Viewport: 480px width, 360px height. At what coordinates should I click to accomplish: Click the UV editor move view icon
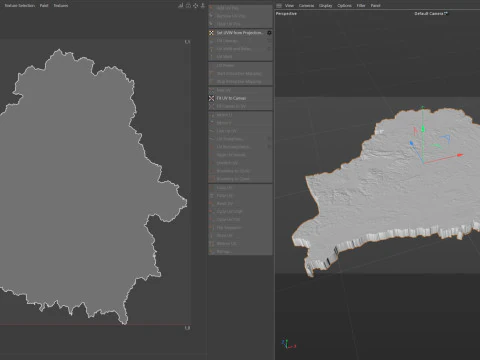195,5
